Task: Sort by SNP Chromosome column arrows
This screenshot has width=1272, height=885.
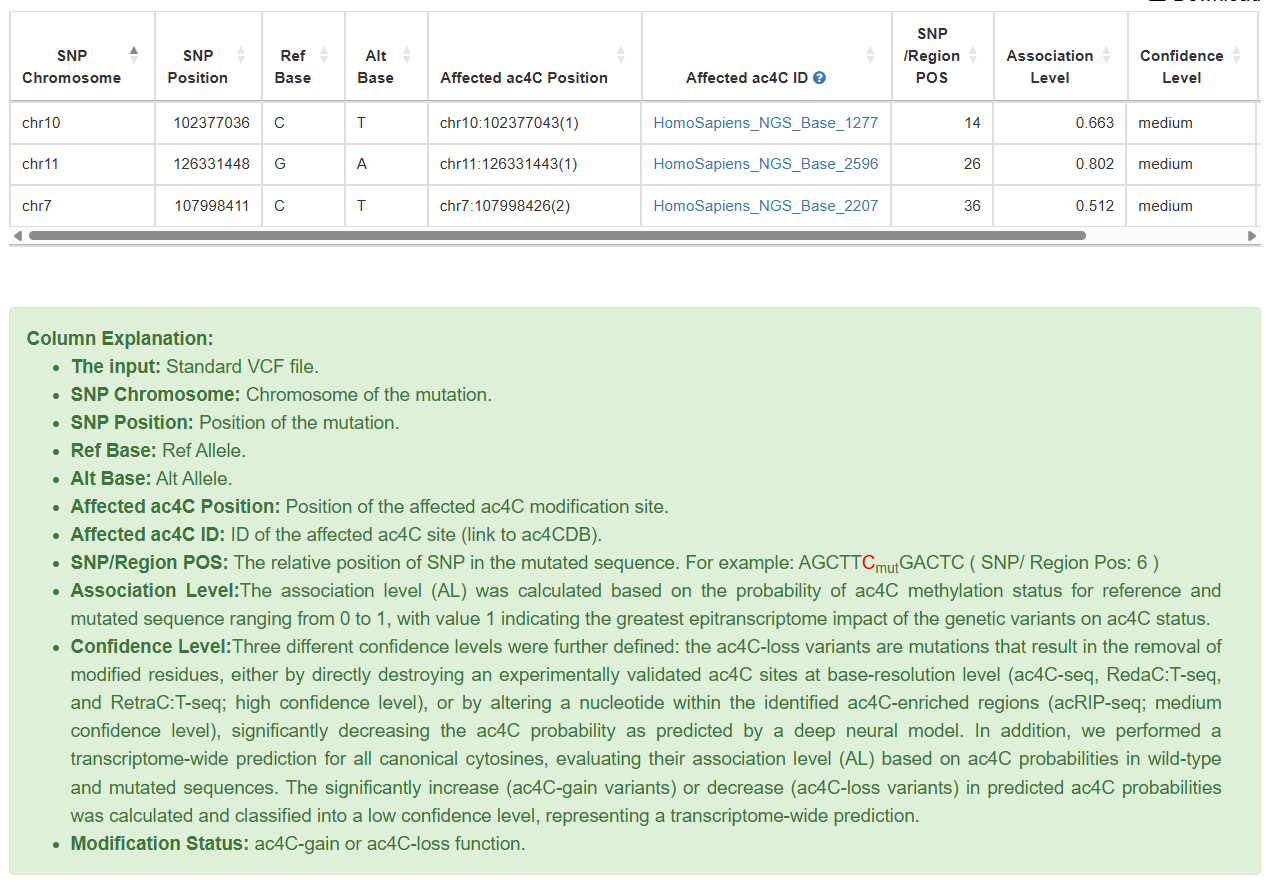Action: tap(134, 55)
